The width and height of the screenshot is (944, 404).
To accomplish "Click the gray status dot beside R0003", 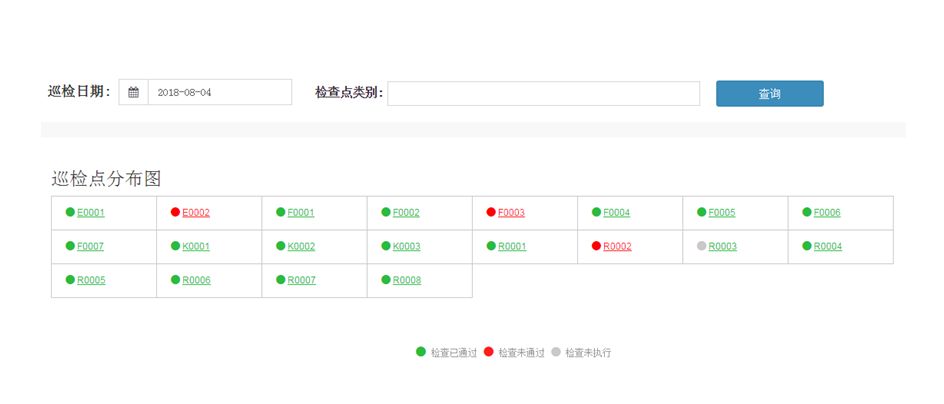I will pyautogui.click(x=702, y=246).
